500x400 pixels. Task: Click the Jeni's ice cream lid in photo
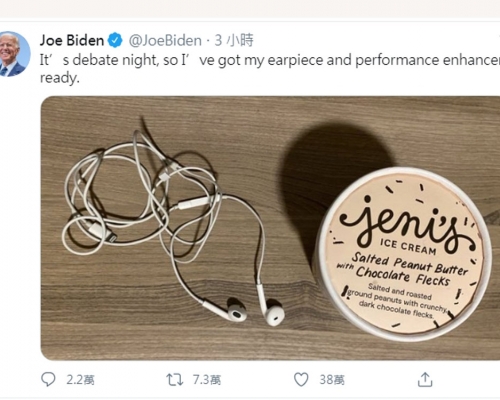tap(404, 253)
